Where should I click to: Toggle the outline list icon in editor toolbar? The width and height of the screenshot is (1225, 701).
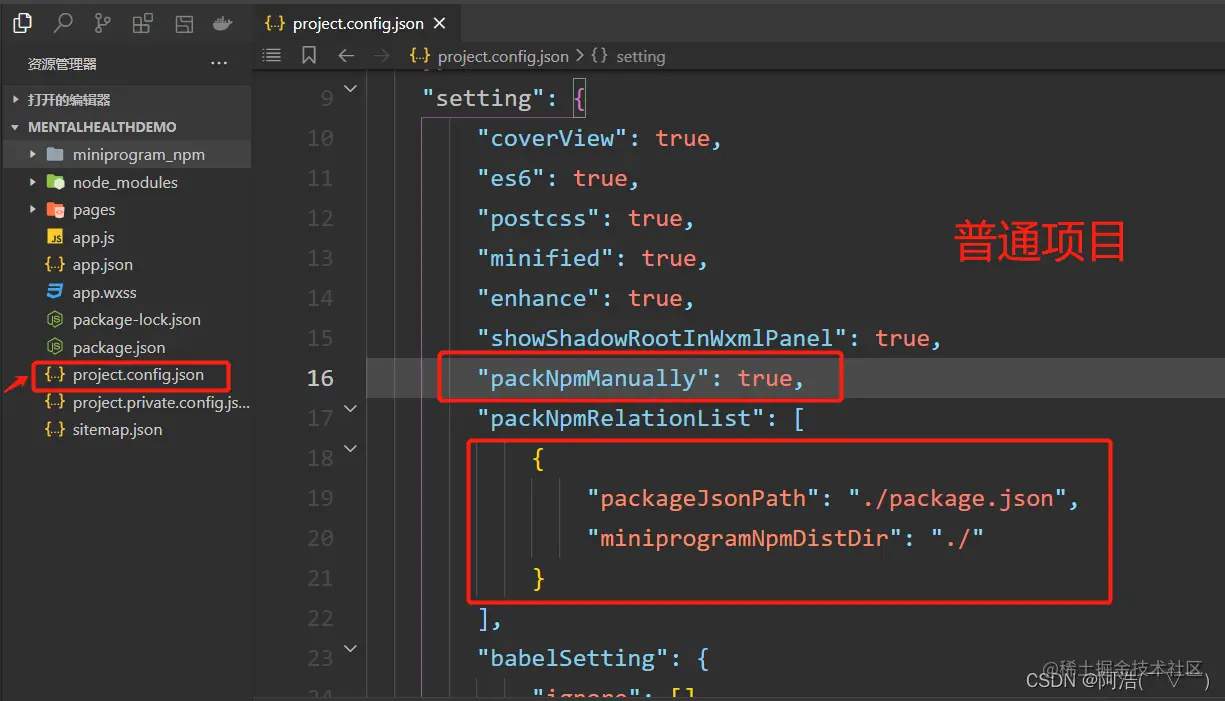coord(271,56)
